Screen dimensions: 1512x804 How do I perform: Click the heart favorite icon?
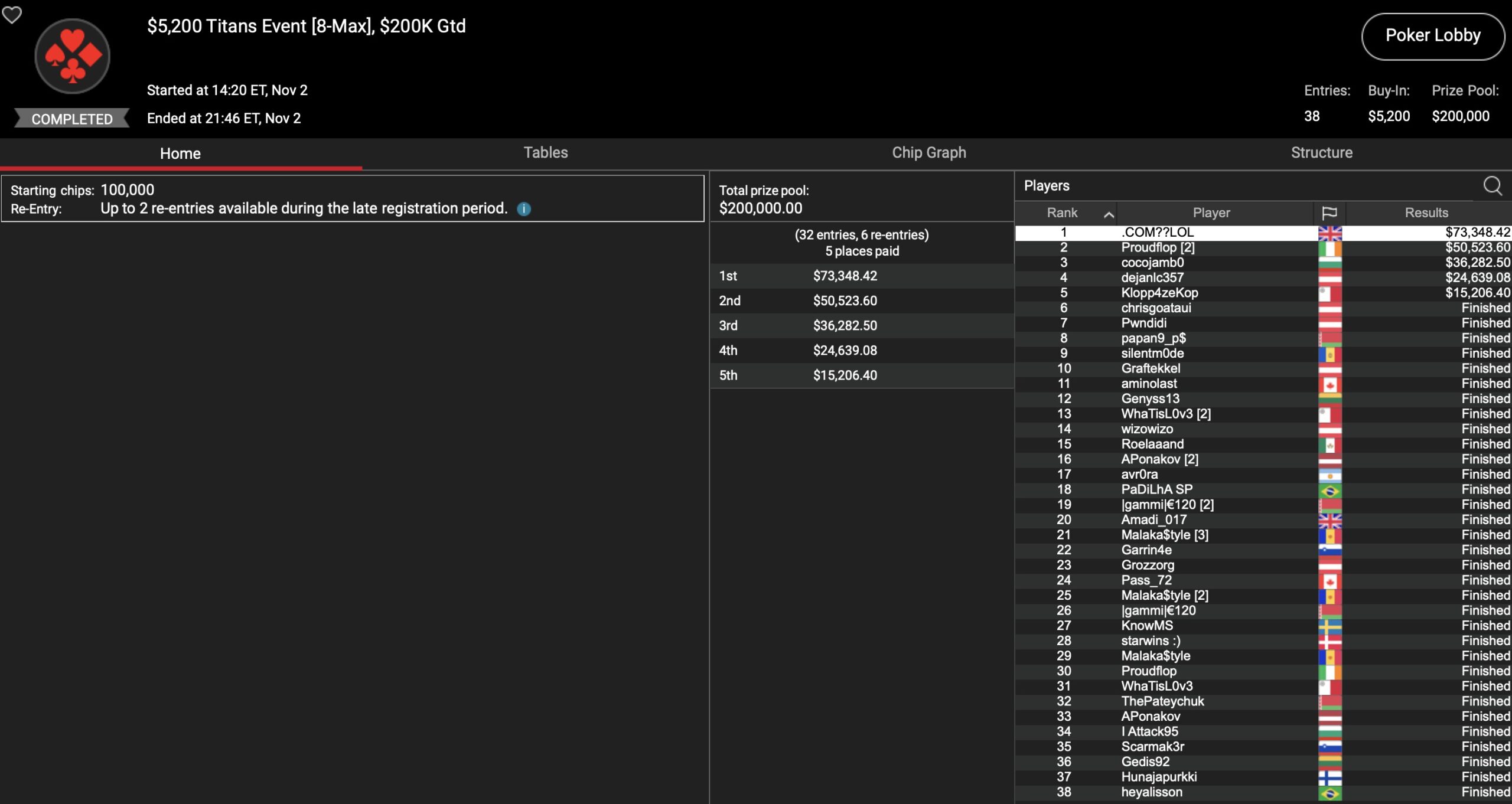(12, 14)
